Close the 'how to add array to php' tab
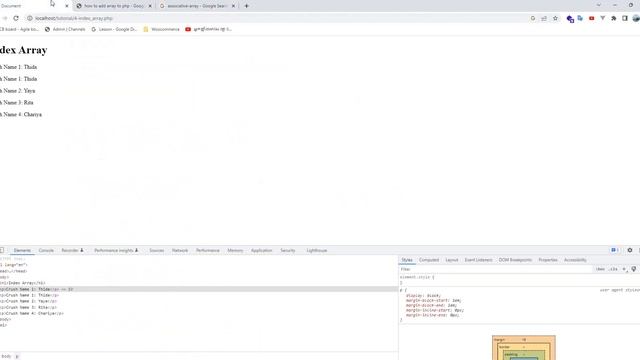This screenshot has height=360, width=640. (150, 6)
